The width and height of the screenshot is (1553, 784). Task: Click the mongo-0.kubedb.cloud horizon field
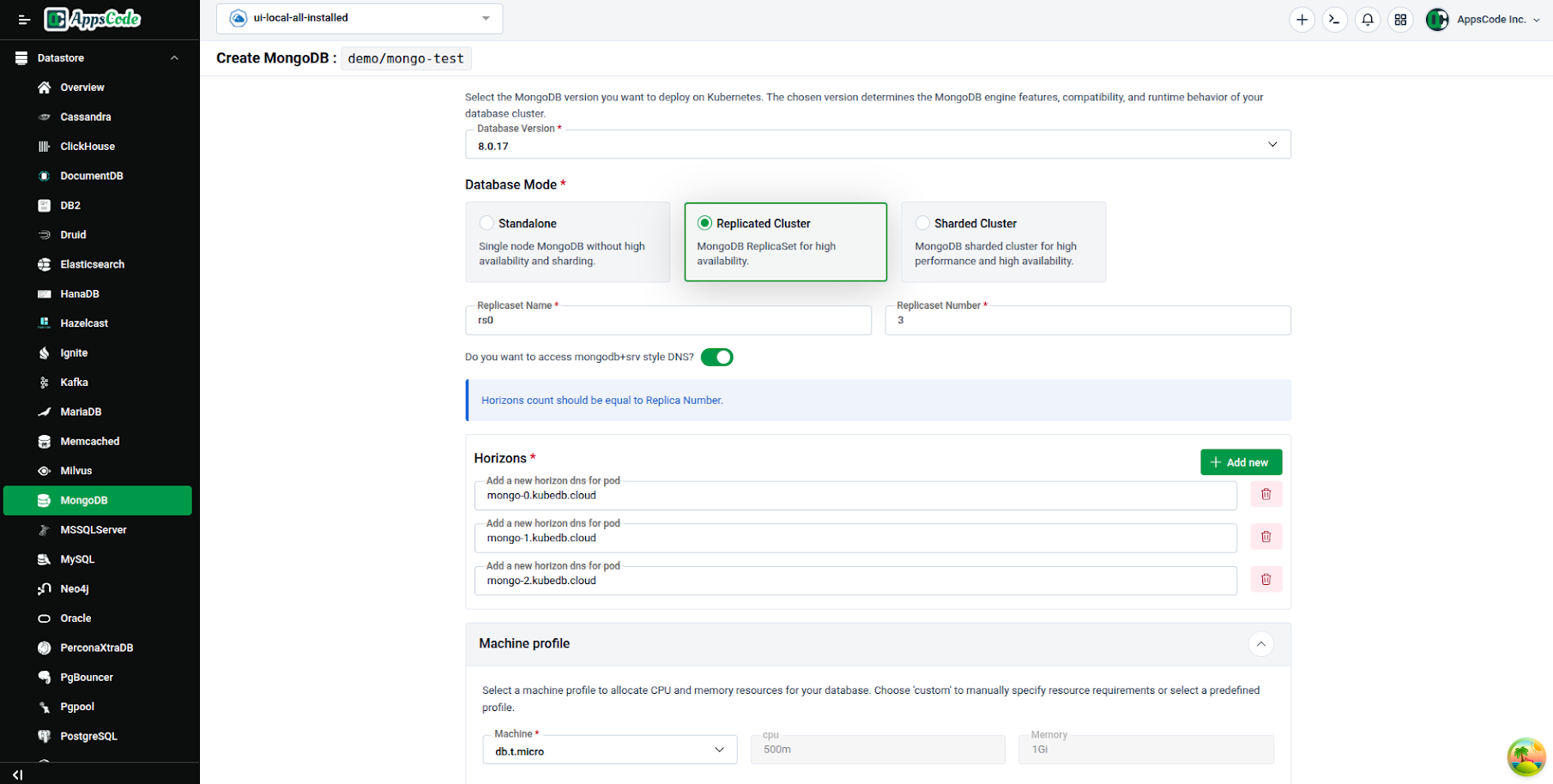pyautogui.click(x=855, y=495)
